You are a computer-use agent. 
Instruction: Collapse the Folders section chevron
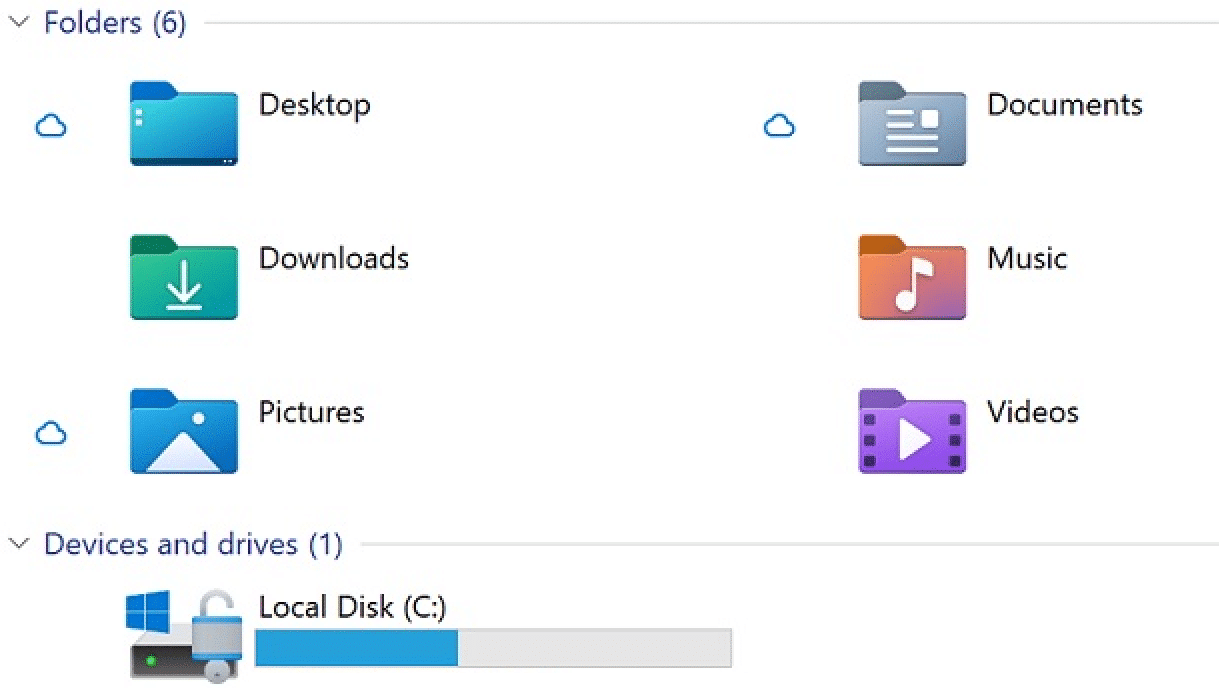point(19,23)
